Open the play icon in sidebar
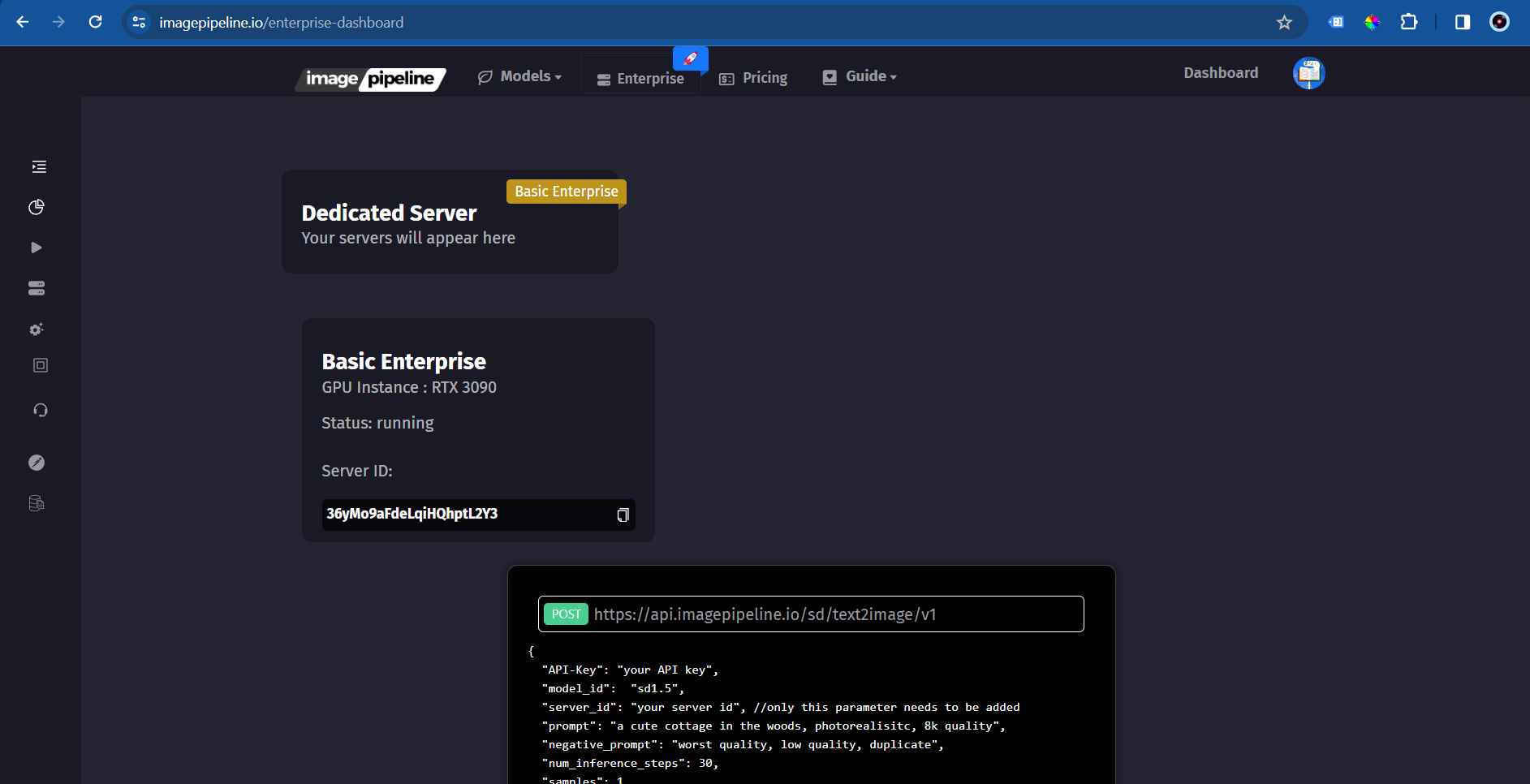Image resolution: width=1530 pixels, height=784 pixels. [x=37, y=248]
